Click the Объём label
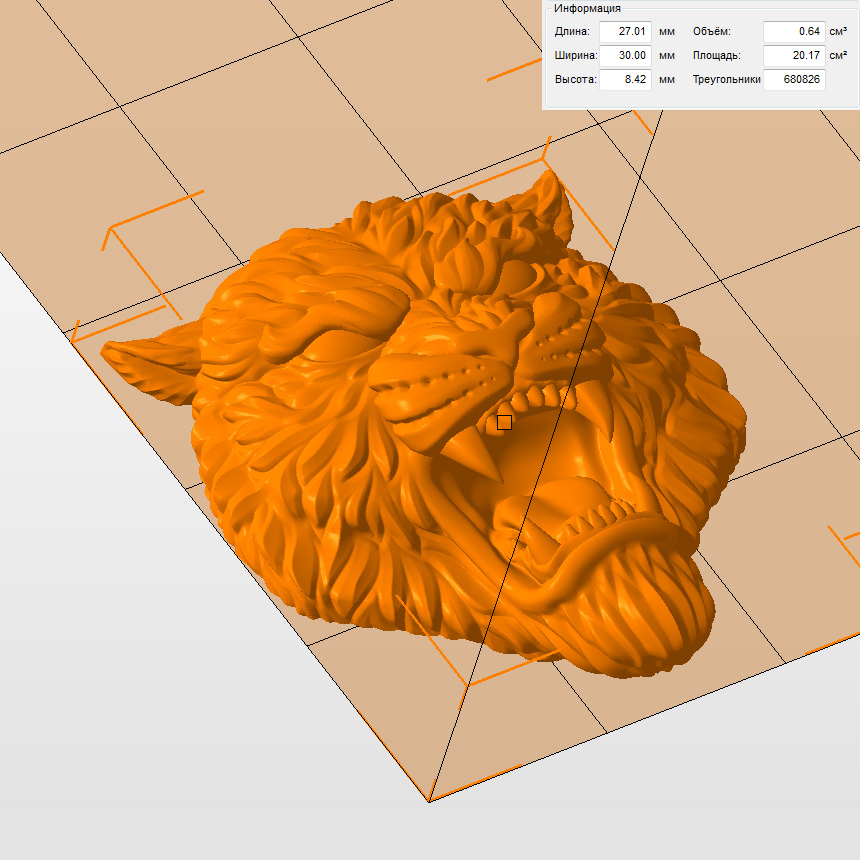Screen dimensions: 860x860 pos(711,31)
